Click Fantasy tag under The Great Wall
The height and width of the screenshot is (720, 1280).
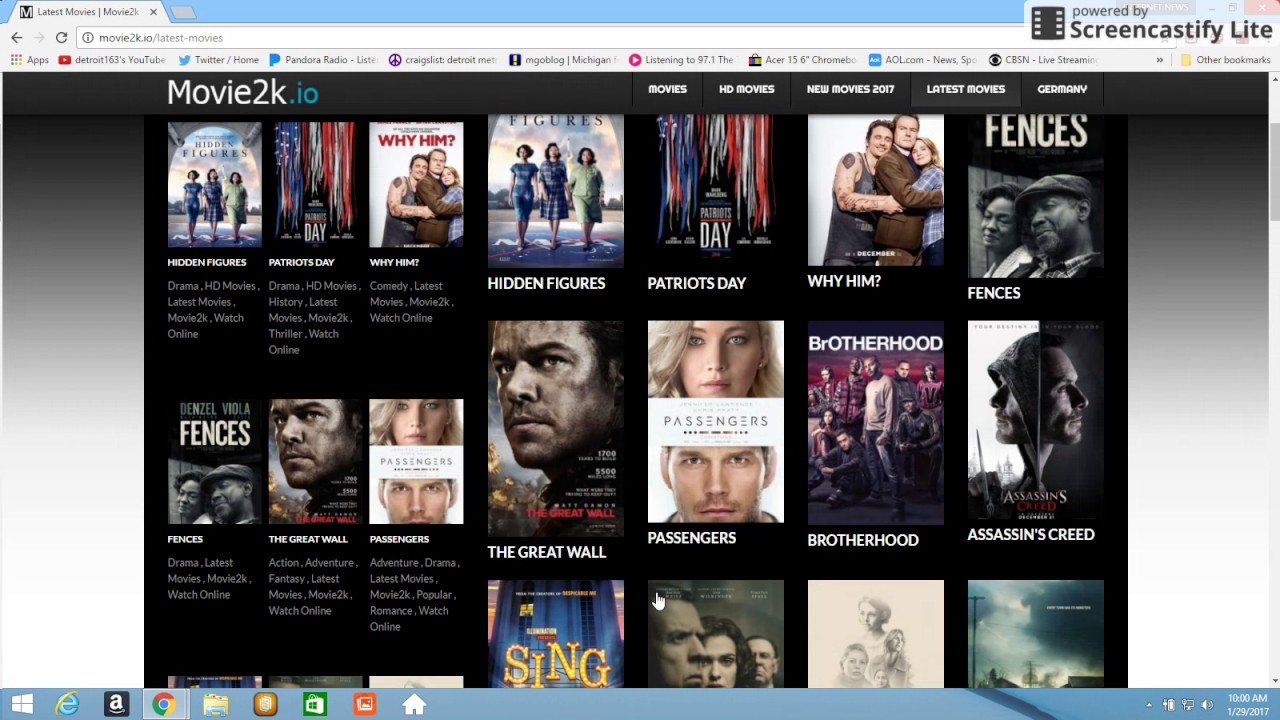tap(286, 579)
